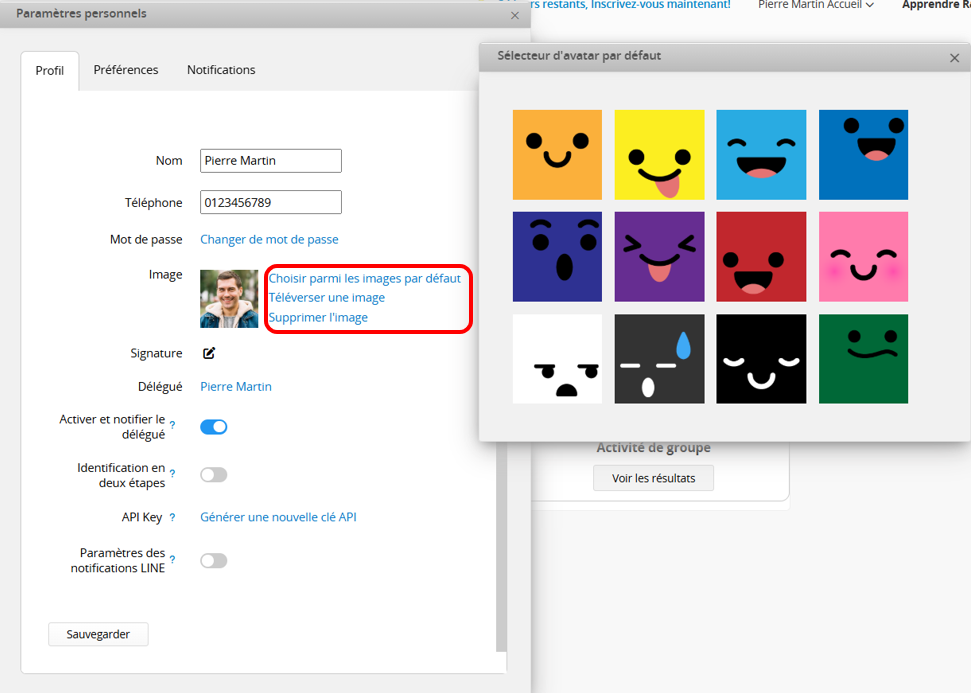Open the Pierre Martin Accueil dropdown
This screenshot has width=971, height=693.
[816, 5]
